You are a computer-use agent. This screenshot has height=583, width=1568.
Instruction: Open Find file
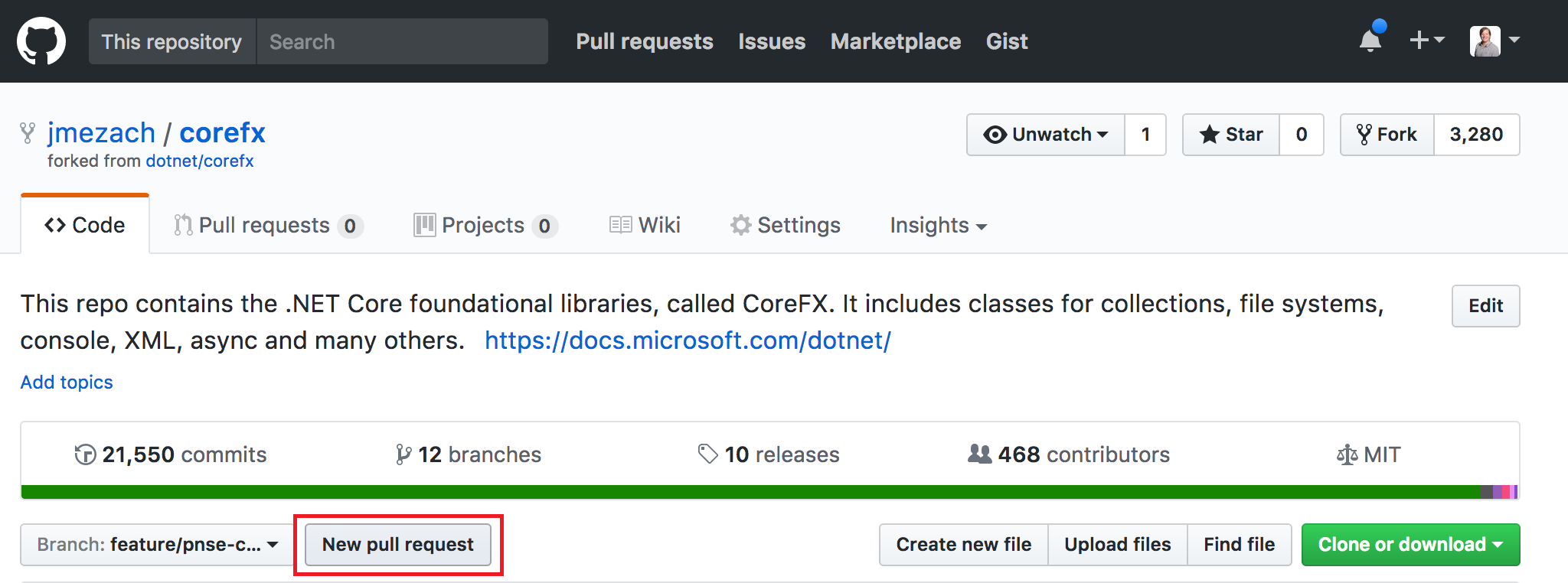pos(1240,545)
